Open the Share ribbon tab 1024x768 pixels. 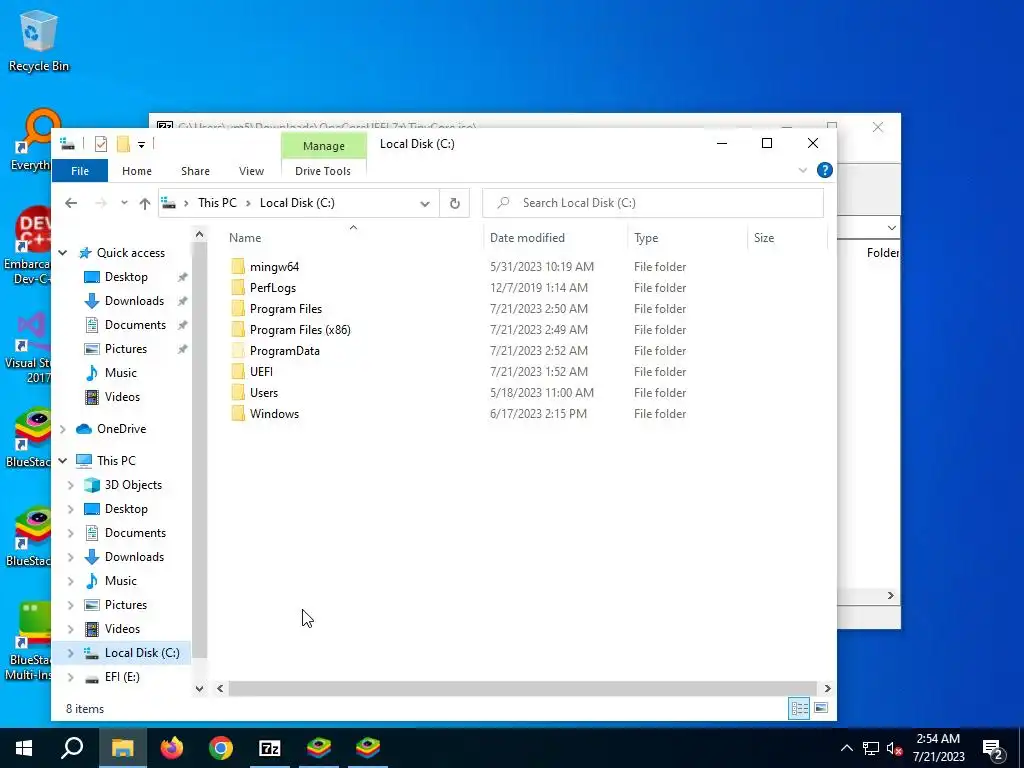pos(195,171)
